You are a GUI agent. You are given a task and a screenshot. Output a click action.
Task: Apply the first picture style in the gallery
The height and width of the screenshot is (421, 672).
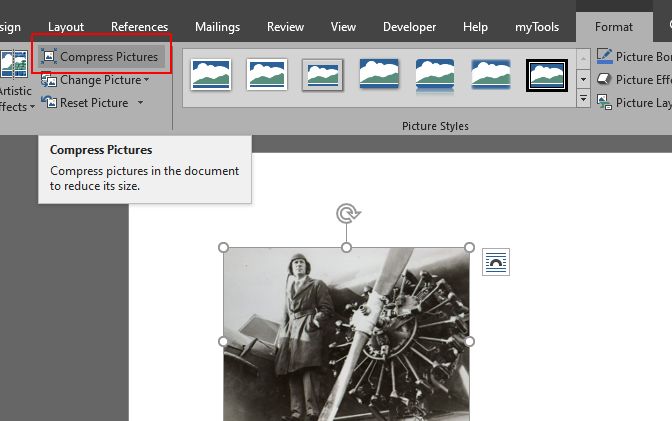point(211,75)
